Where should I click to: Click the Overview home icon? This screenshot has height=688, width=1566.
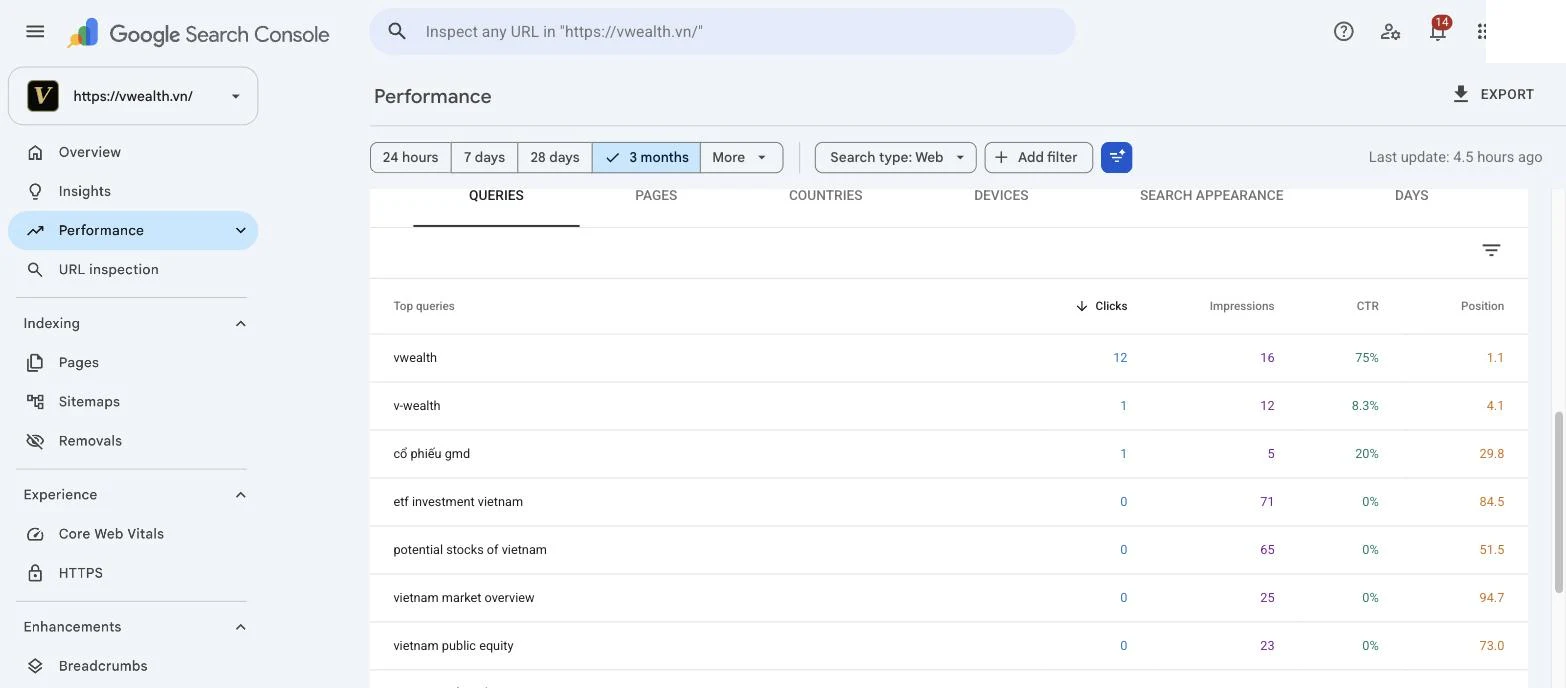coord(35,152)
